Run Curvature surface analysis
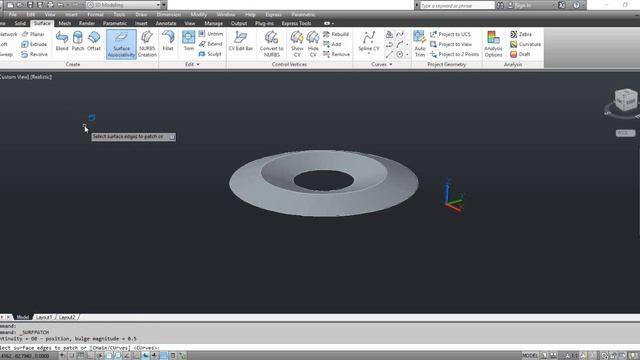The image size is (640, 360). point(525,44)
